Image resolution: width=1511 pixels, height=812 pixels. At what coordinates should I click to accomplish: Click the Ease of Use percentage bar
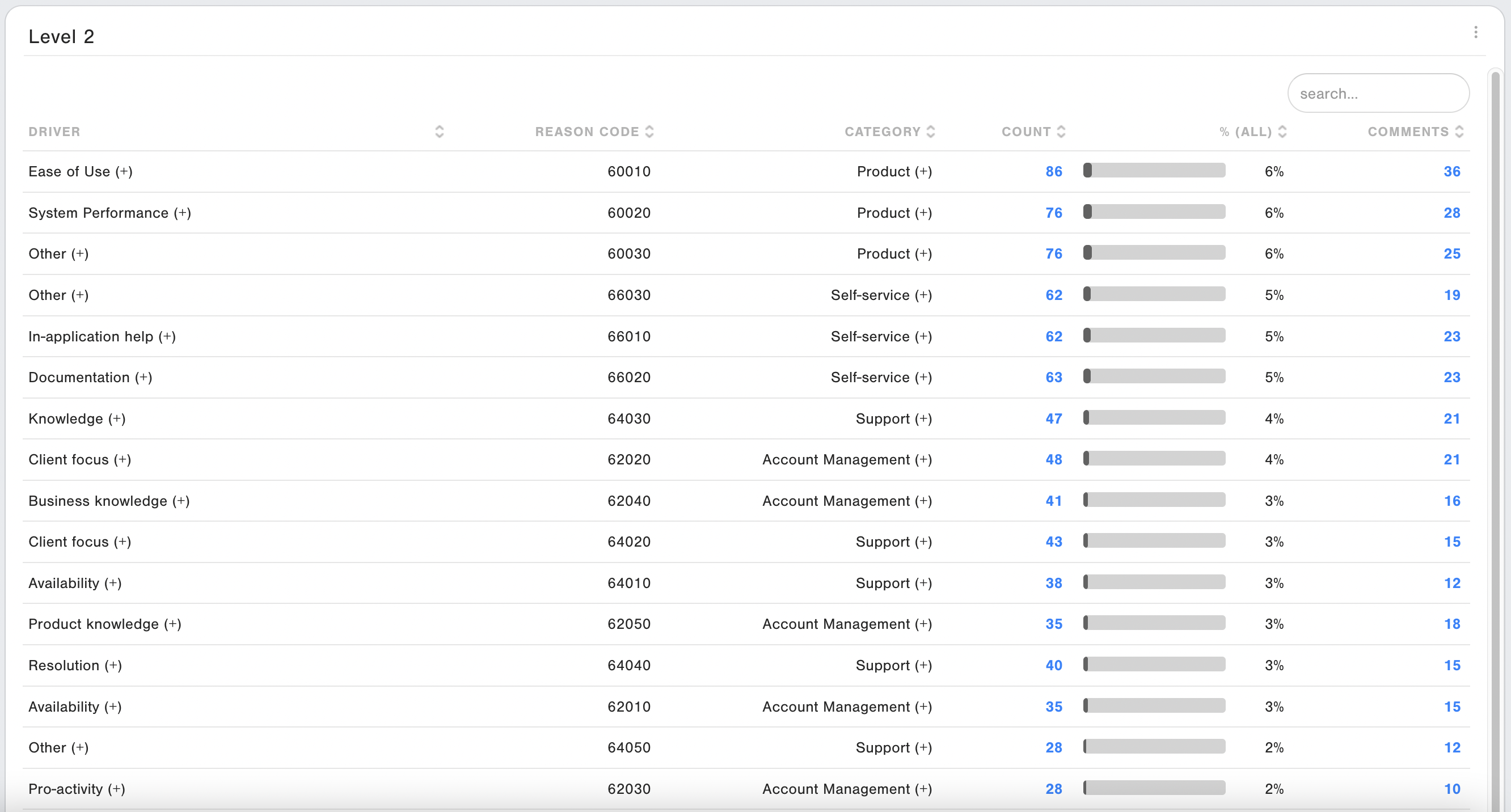pos(1154,171)
